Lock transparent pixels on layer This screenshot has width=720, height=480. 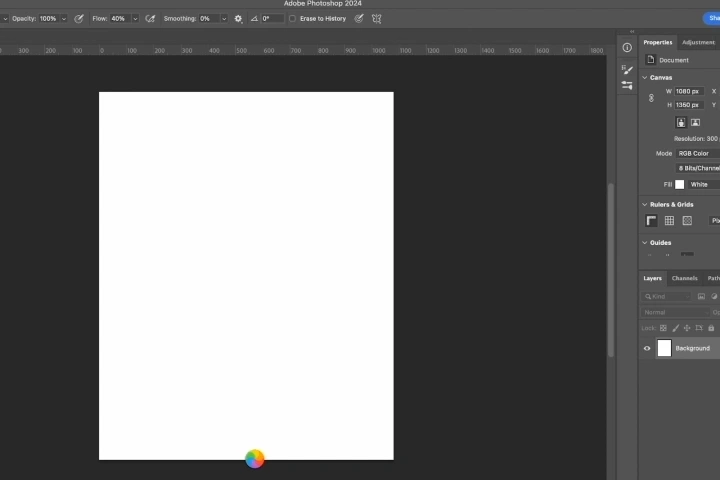point(664,328)
